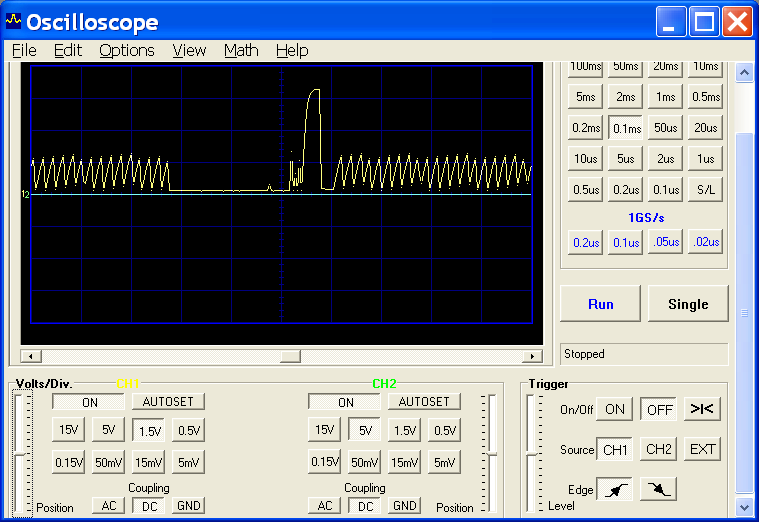Image resolution: width=759 pixels, height=522 pixels.
Task: Click the oscilloscope title bar app icon
Action: click(14, 21)
